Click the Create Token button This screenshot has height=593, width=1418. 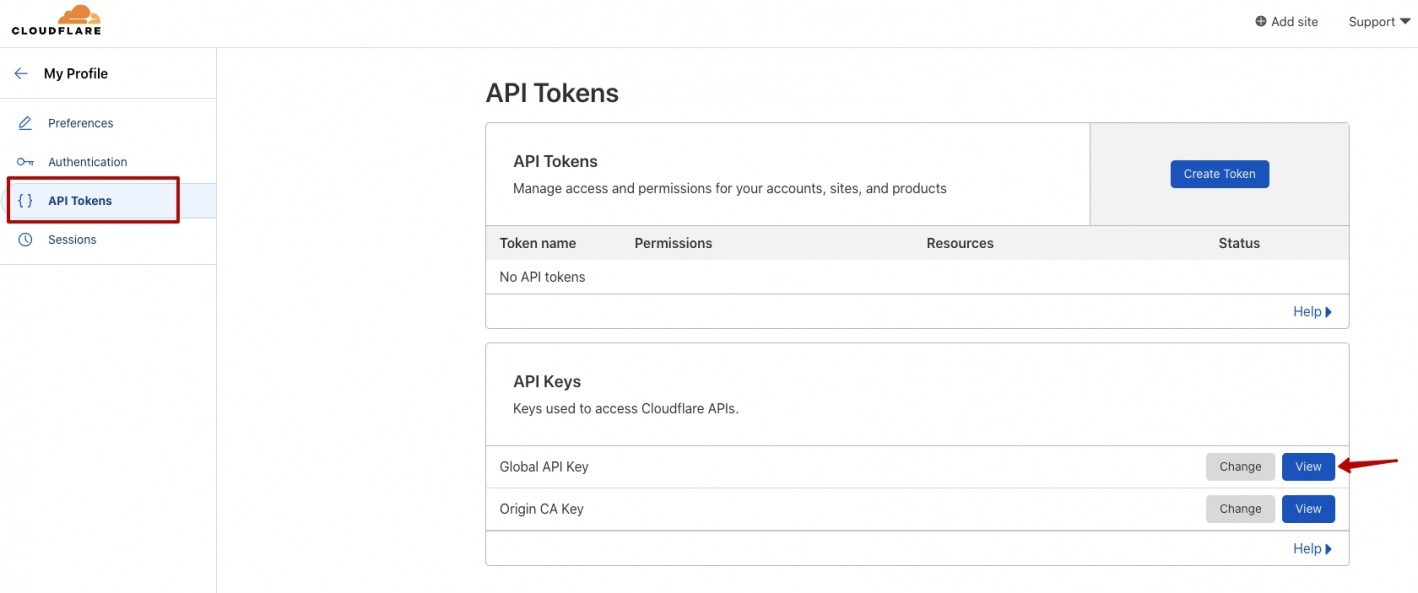(1219, 174)
